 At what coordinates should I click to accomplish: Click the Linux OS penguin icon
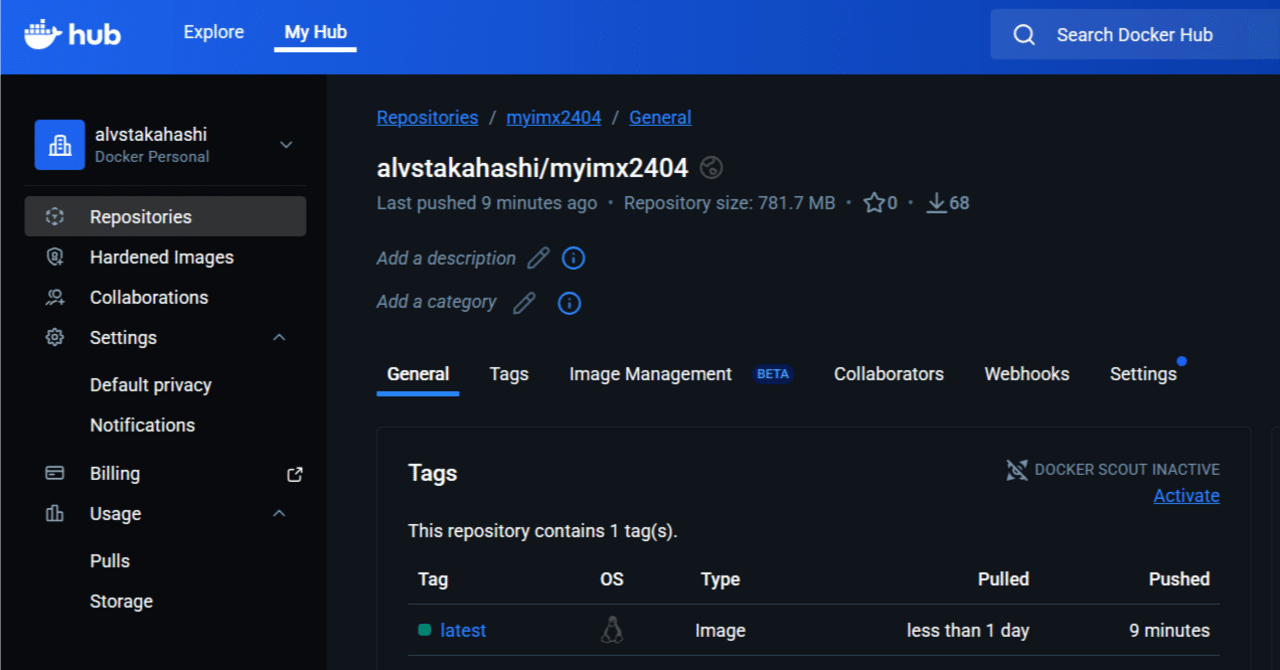(x=611, y=629)
